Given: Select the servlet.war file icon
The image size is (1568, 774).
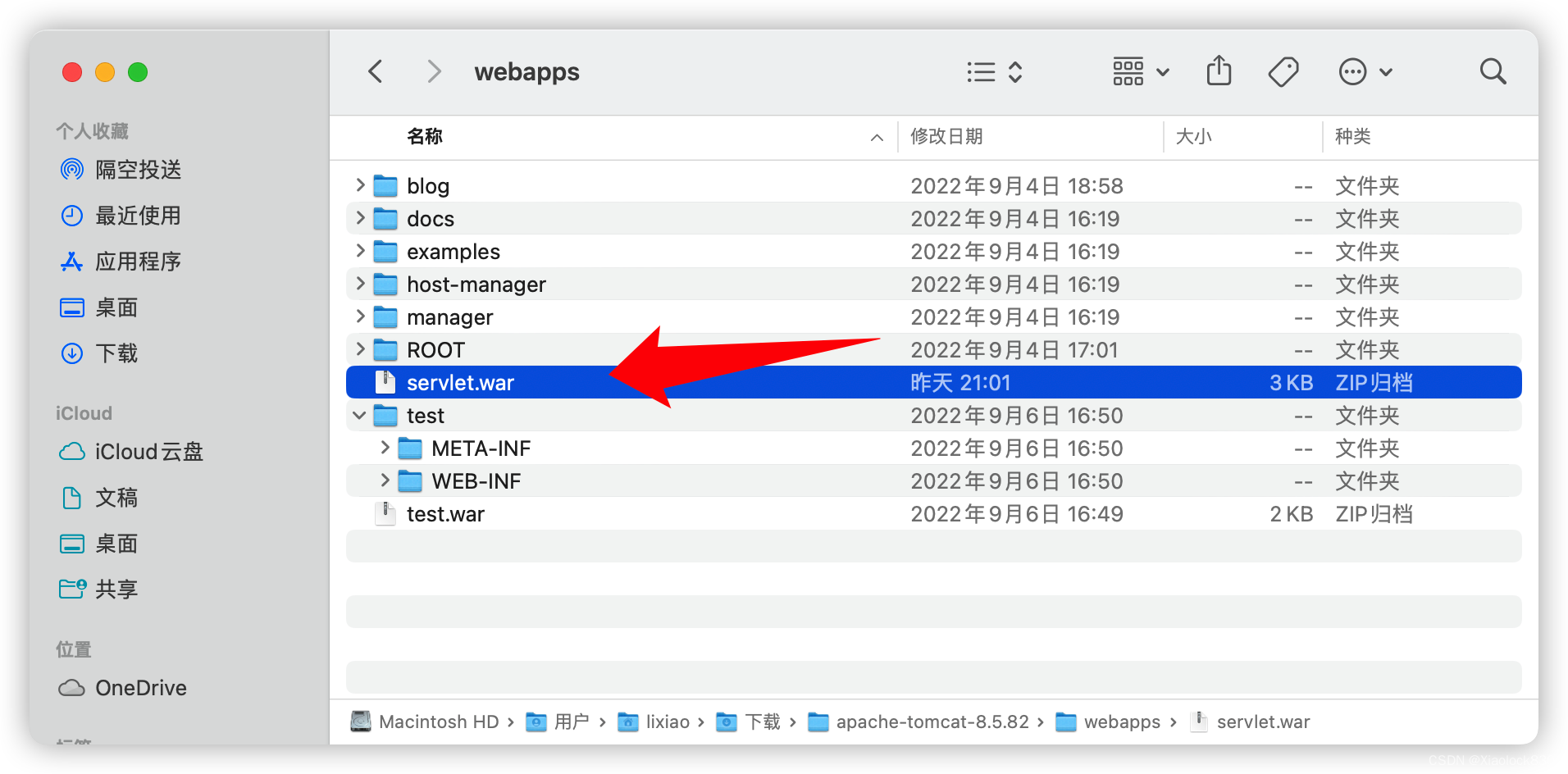Looking at the screenshot, I should tap(385, 382).
